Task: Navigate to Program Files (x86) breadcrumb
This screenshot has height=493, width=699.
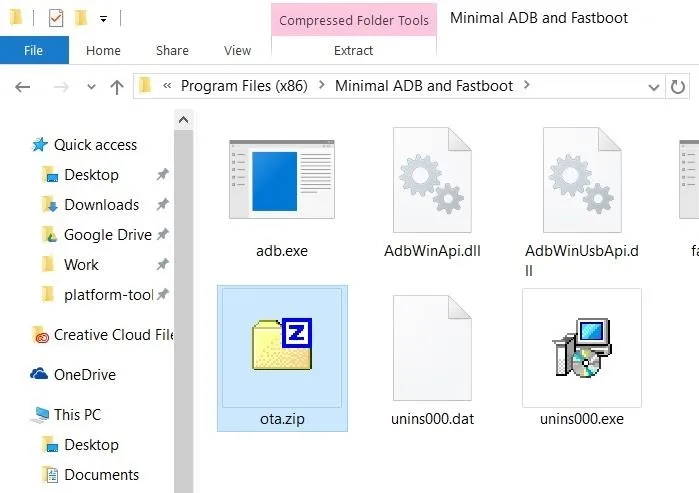Action: (244, 86)
